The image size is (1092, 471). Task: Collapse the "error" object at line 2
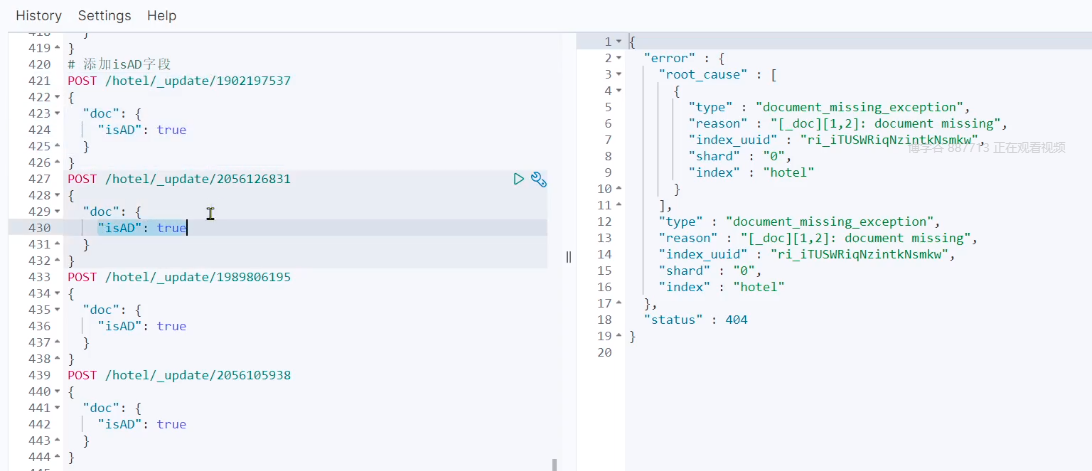(618, 58)
